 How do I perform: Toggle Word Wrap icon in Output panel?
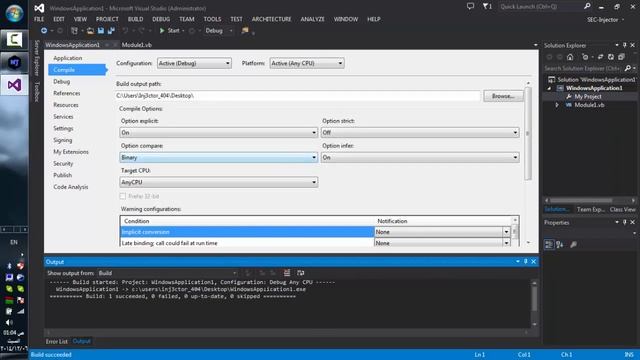[300, 273]
